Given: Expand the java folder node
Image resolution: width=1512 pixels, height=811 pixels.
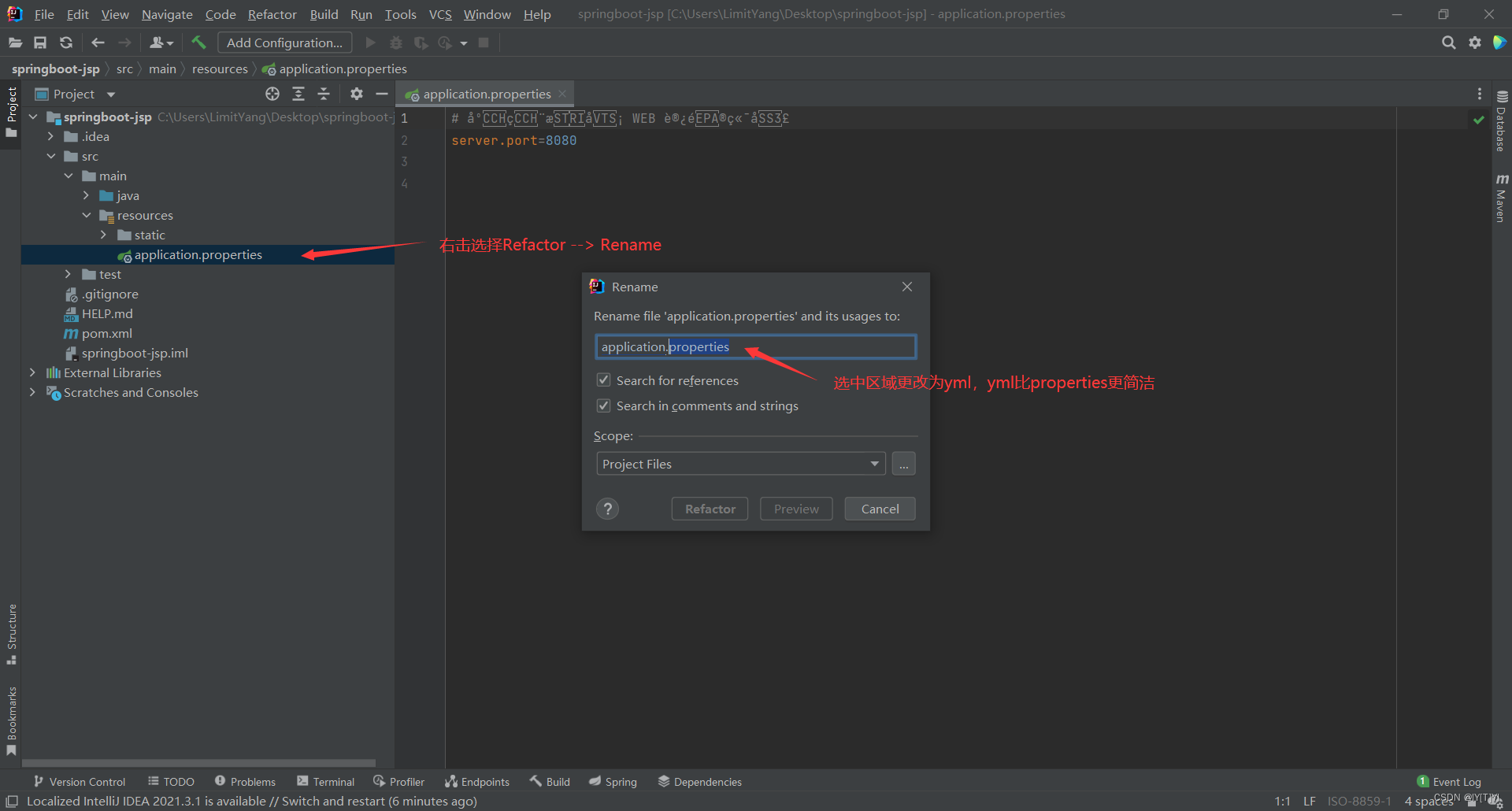Looking at the screenshot, I should click(x=87, y=195).
